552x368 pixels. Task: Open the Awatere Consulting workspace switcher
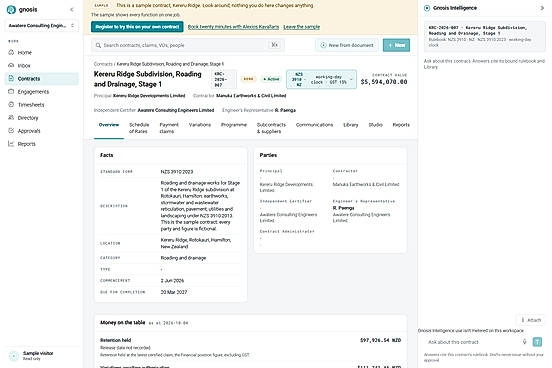coord(42,25)
